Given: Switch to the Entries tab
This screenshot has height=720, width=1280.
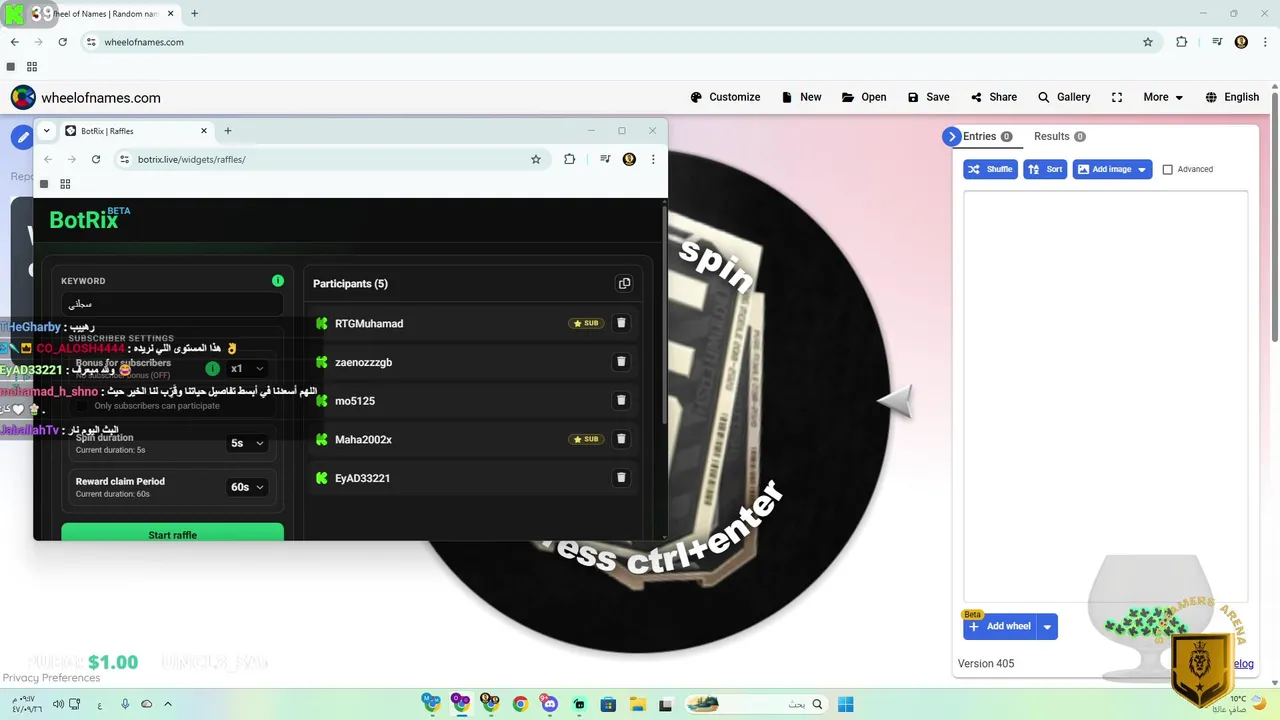Looking at the screenshot, I should pos(988,136).
